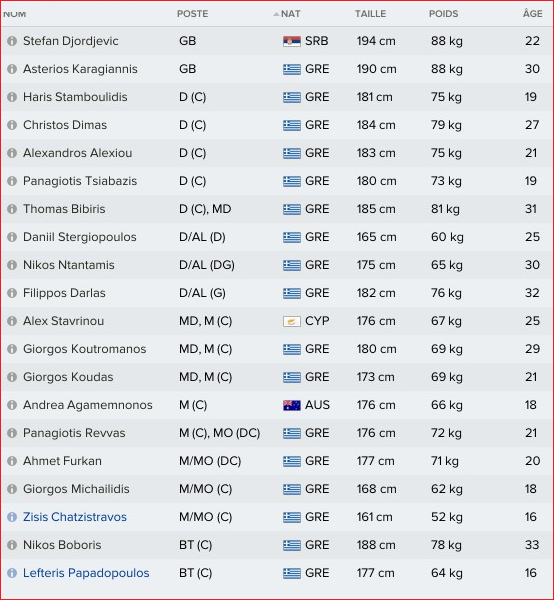Open info icon beside Zisis Chatzistravos
This screenshot has height=600, width=554.
[x=12, y=517]
